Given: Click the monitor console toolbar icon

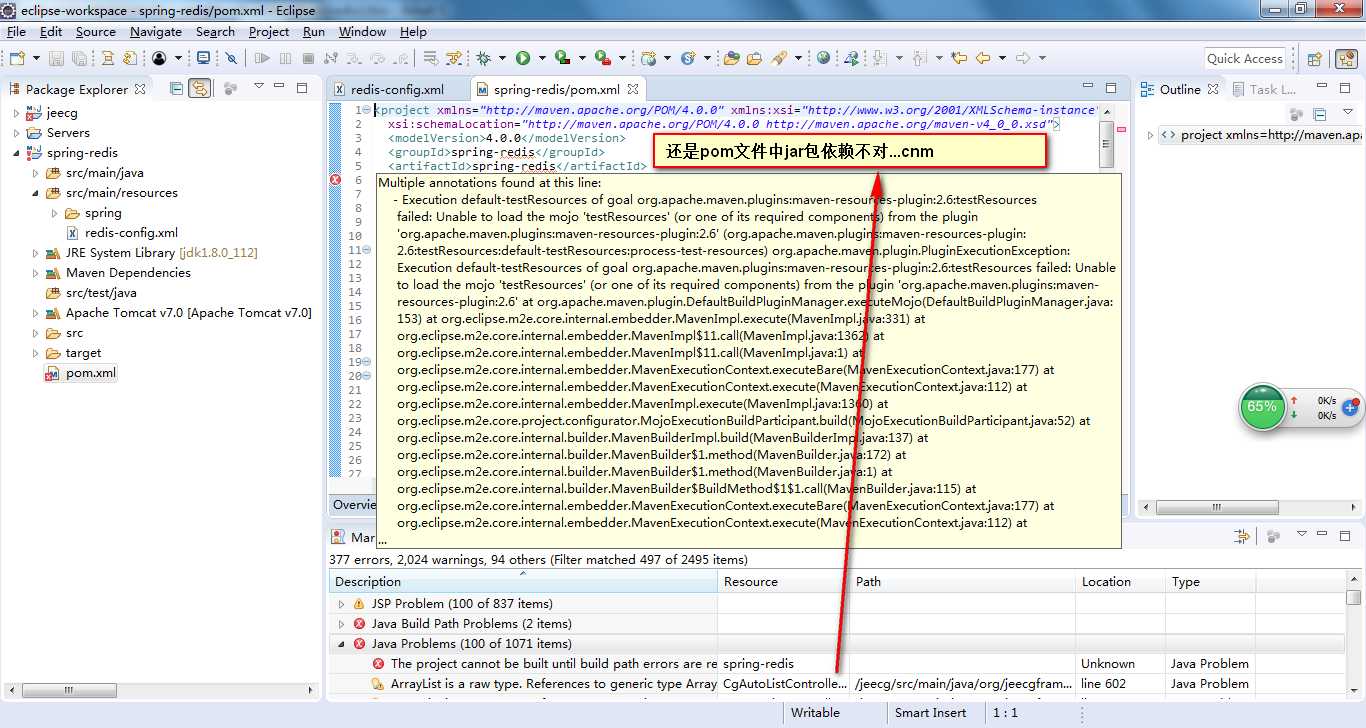Looking at the screenshot, I should coord(203,58).
